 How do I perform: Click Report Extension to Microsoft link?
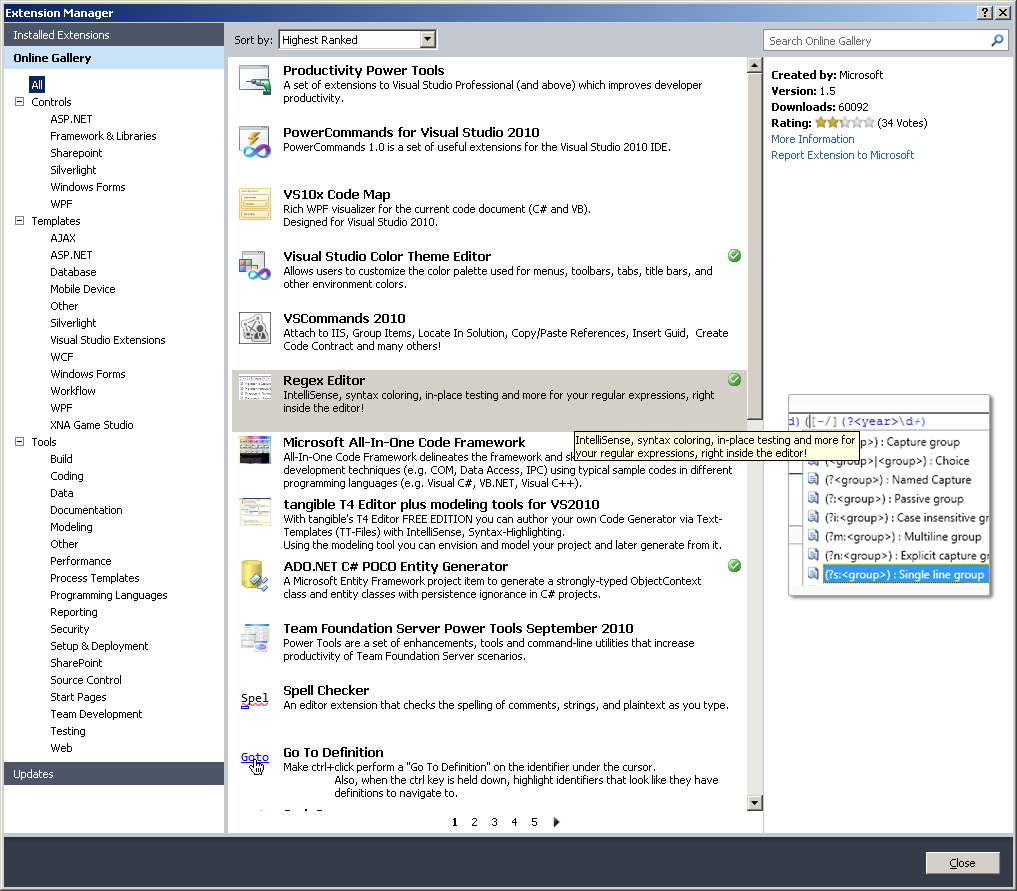(x=843, y=155)
